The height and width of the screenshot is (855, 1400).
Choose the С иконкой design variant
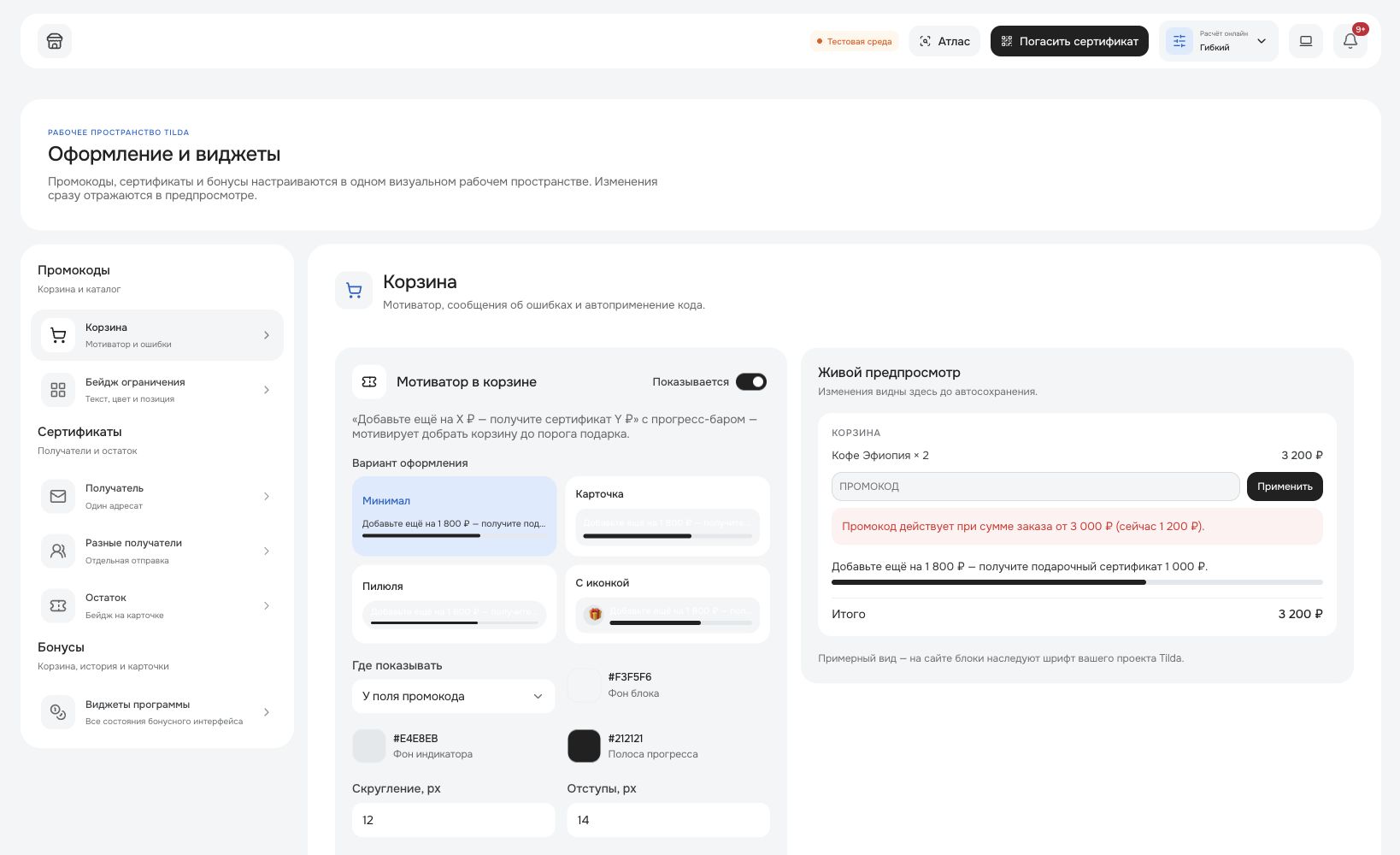pyautogui.click(x=668, y=604)
